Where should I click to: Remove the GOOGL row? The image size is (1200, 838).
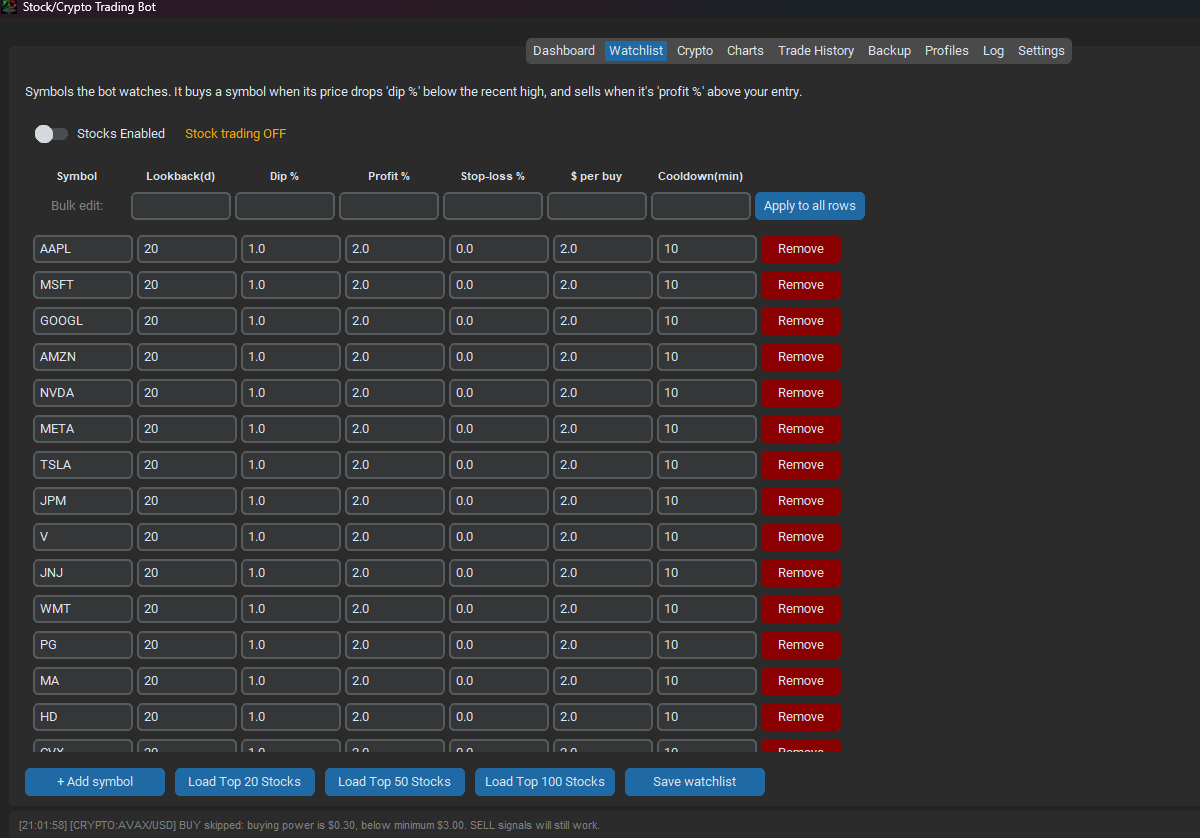pyautogui.click(x=801, y=321)
